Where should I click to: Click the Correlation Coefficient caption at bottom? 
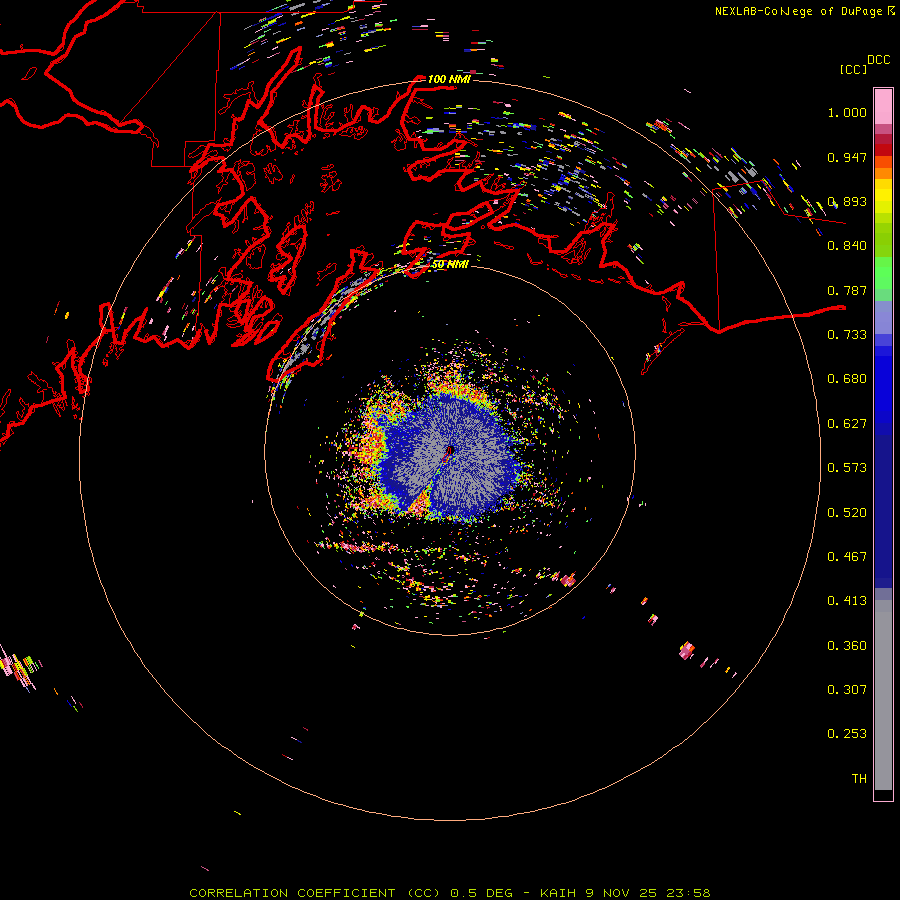(450, 893)
